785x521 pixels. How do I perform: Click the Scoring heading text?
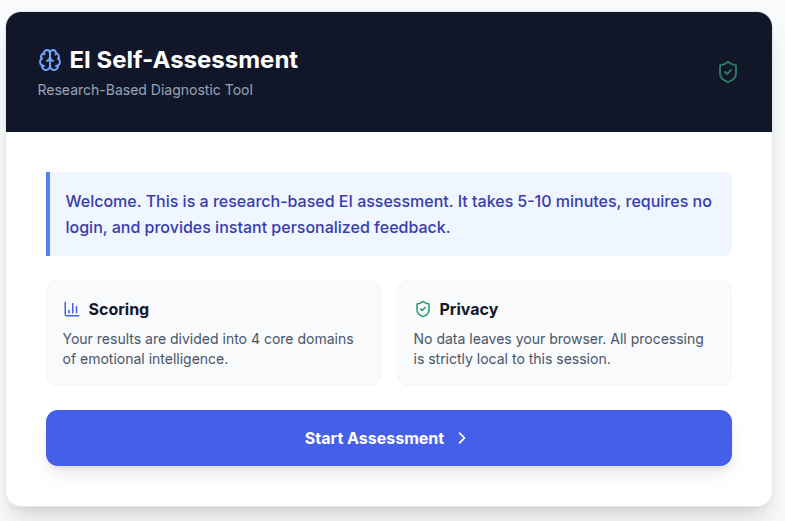pyautogui.click(x=118, y=309)
